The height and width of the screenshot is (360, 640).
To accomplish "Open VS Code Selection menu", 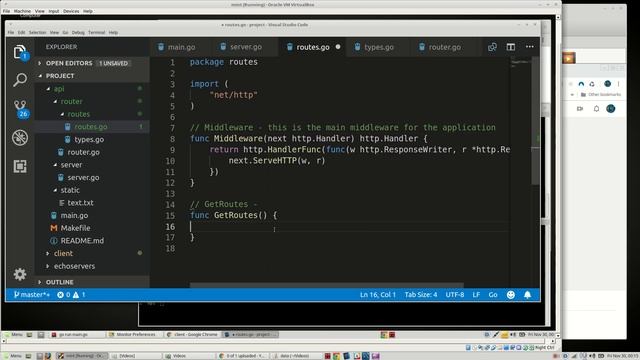I will pyautogui.click(x=37, y=33).
